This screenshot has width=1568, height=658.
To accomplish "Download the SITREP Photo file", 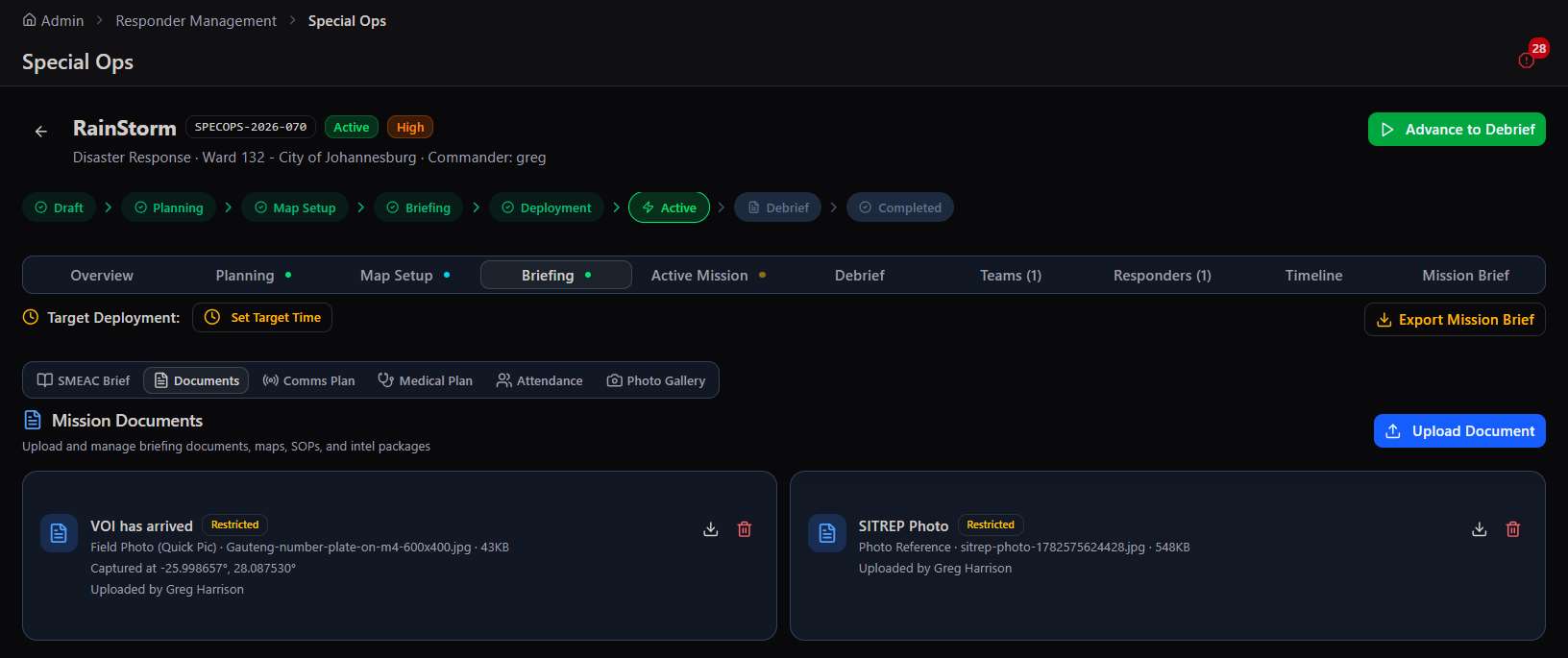I will tap(1480, 529).
